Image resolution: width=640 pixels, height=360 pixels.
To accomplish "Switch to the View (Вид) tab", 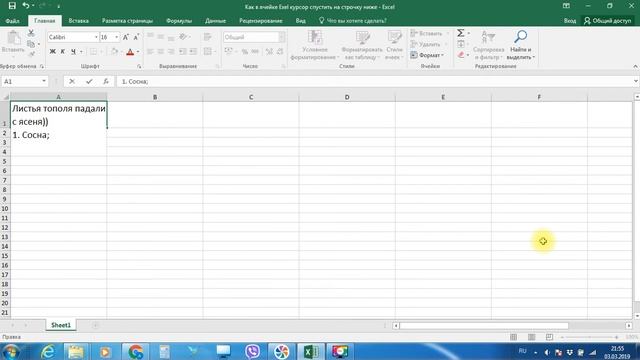I will click(300, 21).
